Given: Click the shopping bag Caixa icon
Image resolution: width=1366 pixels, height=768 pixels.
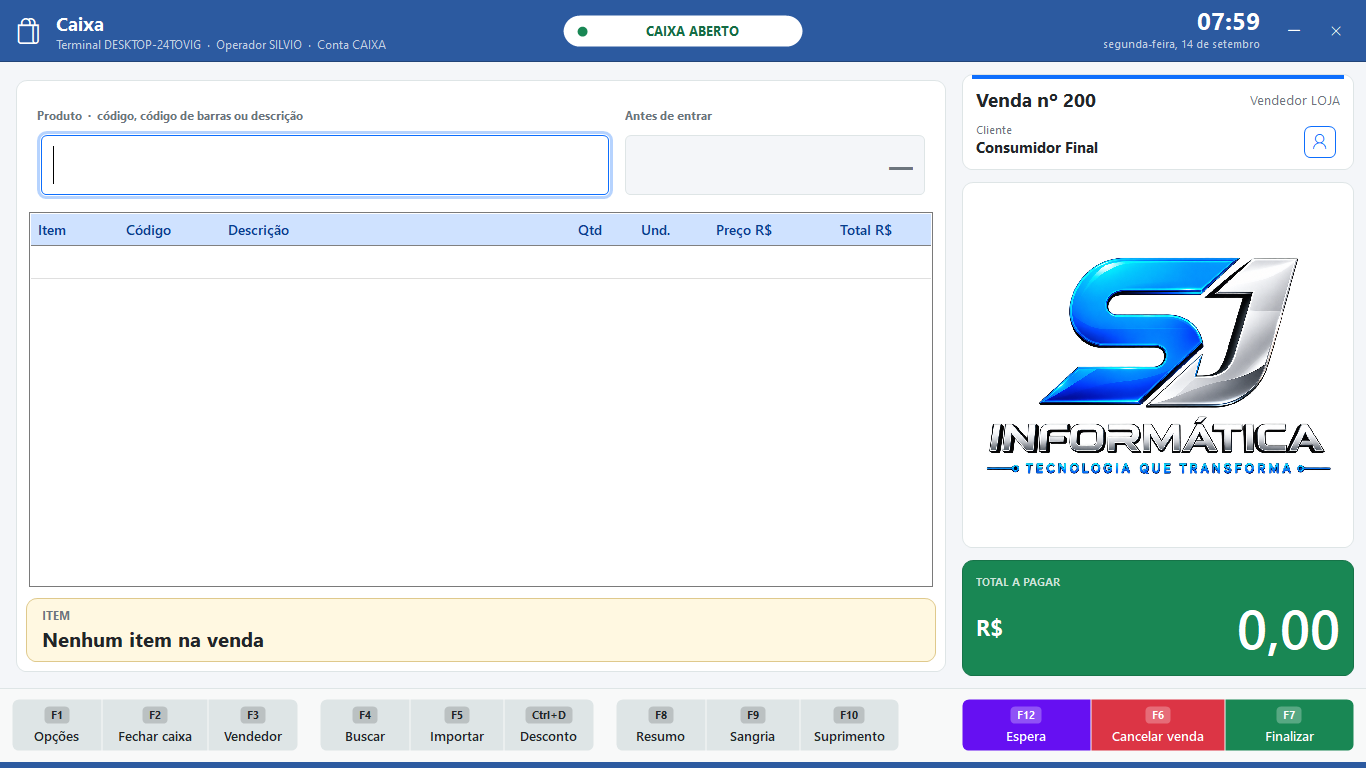Looking at the screenshot, I should [28, 31].
